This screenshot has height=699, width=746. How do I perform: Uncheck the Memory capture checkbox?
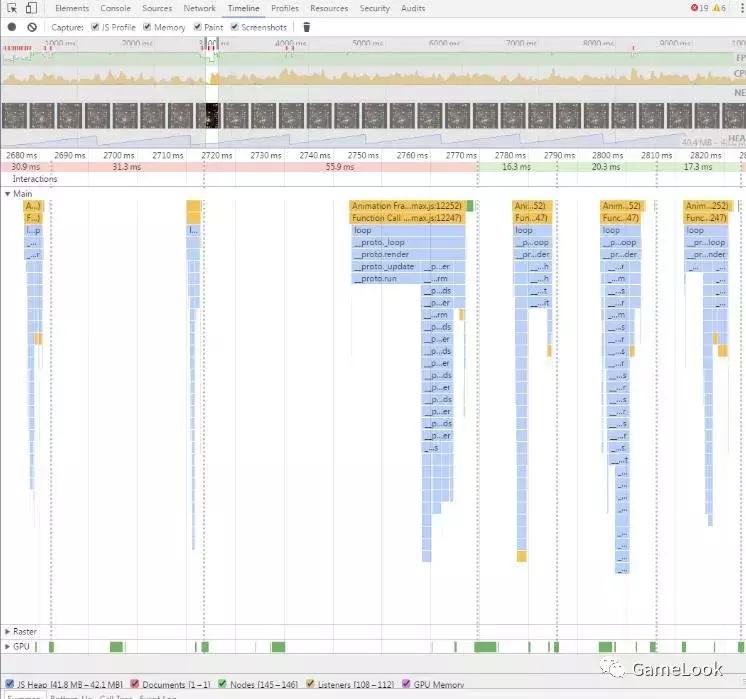click(148, 27)
